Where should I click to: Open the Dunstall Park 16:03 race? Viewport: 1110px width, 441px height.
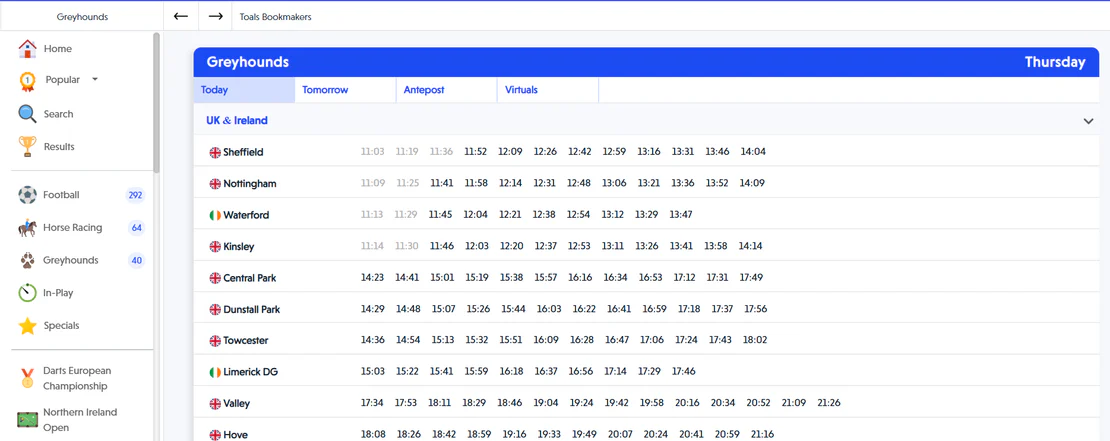click(549, 309)
